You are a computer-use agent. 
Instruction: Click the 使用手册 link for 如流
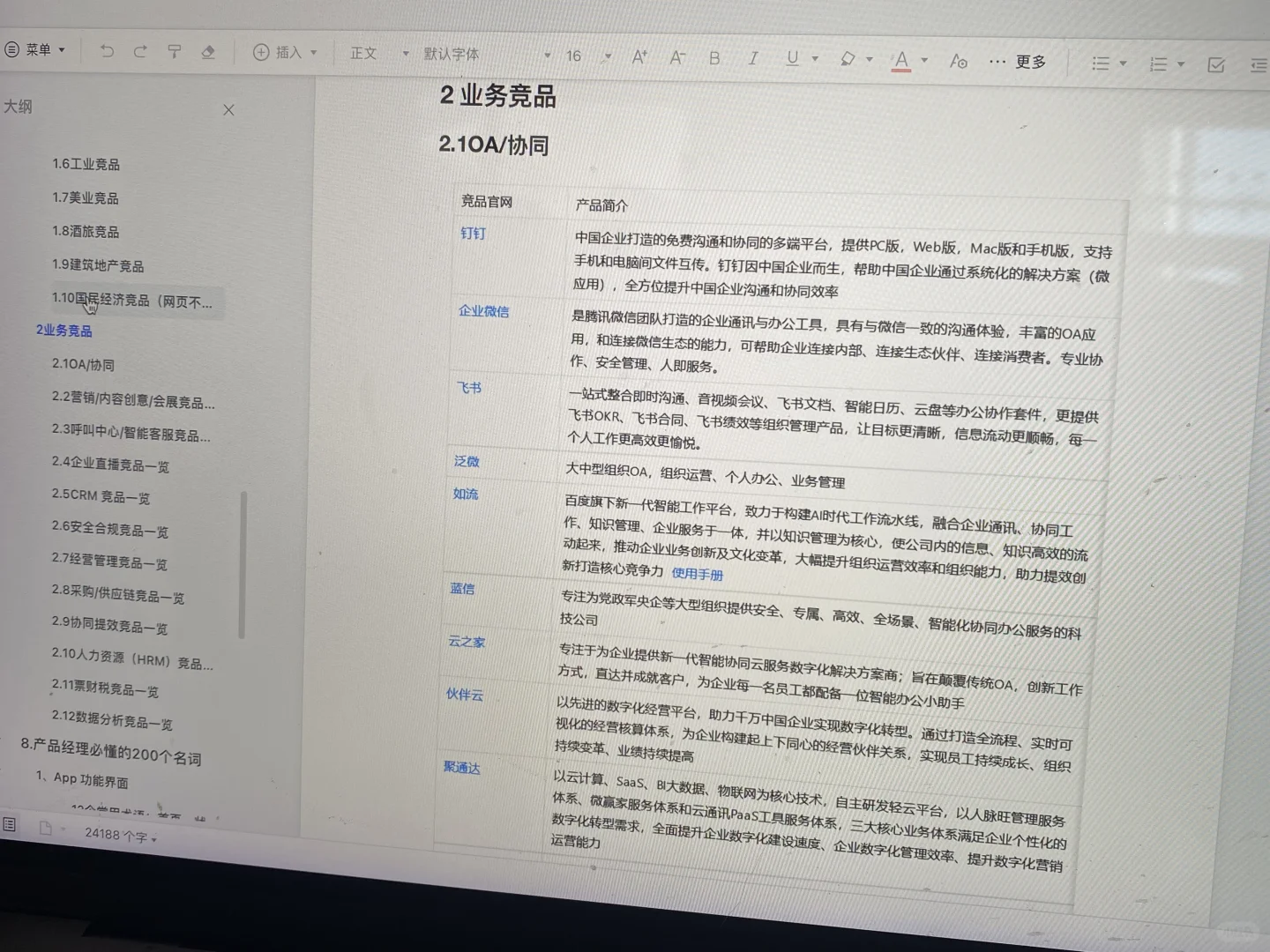click(x=698, y=575)
